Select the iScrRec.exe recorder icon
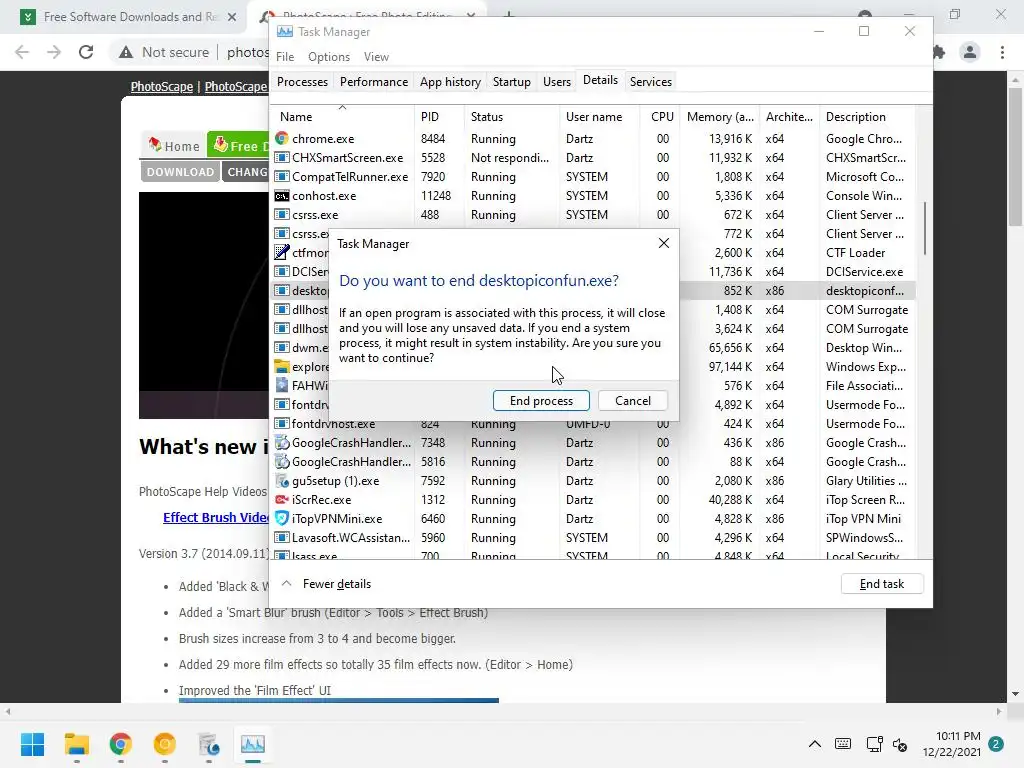This screenshot has height=768, width=1024. coord(281,500)
